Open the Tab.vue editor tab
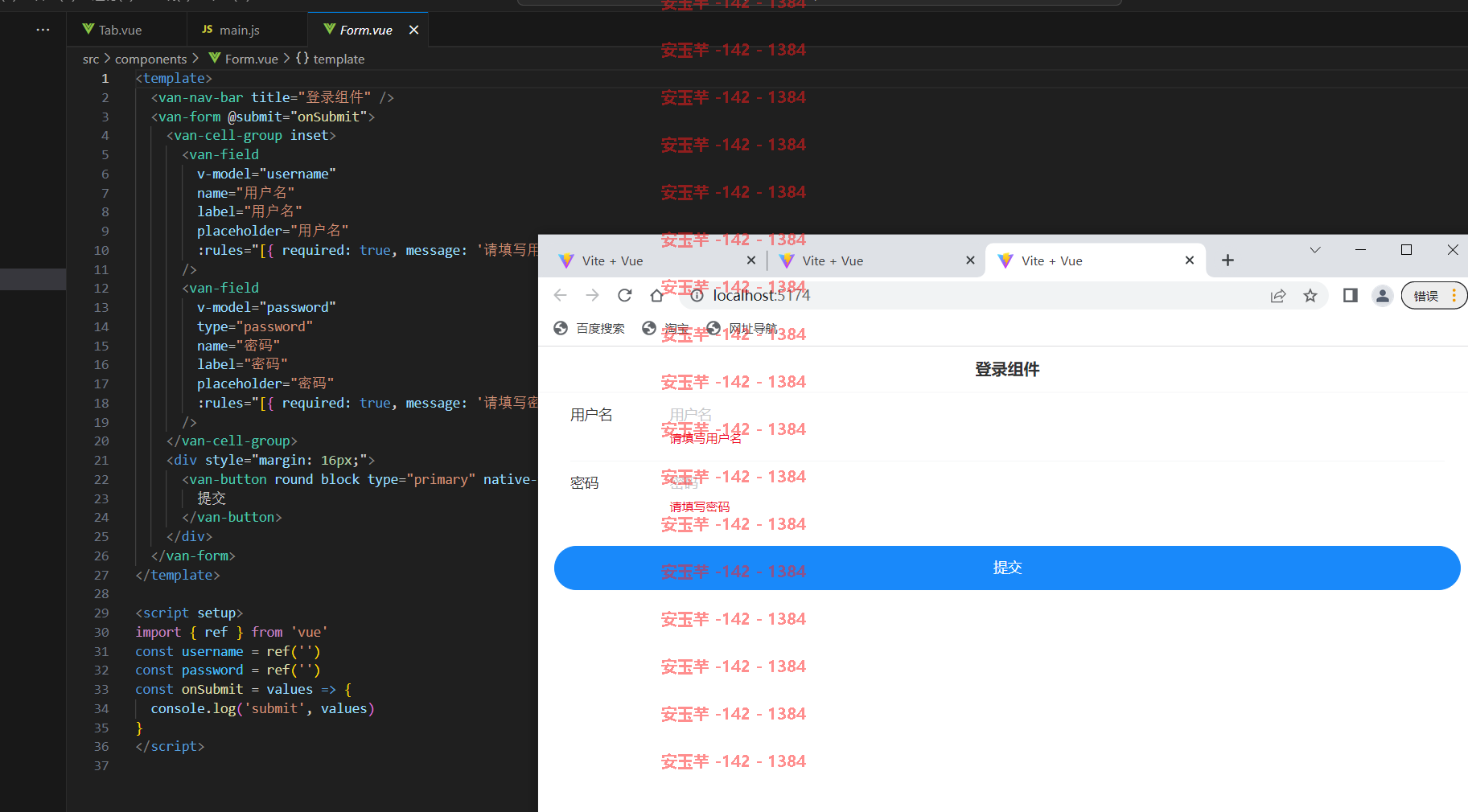Viewport: 1468px width, 812px height. coord(126,30)
